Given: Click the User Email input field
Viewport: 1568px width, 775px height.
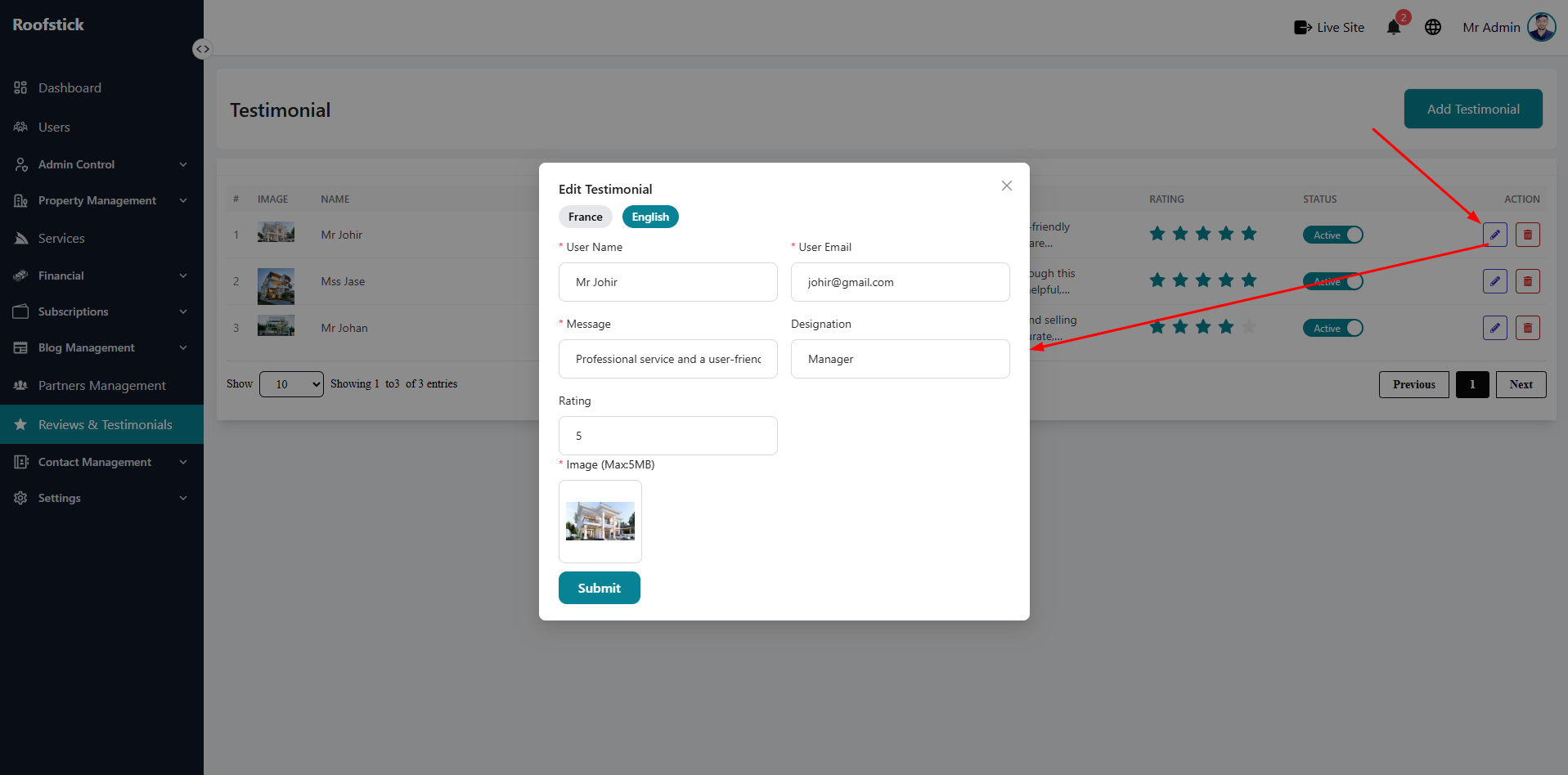Looking at the screenshot, I should (x=901, y=282).
